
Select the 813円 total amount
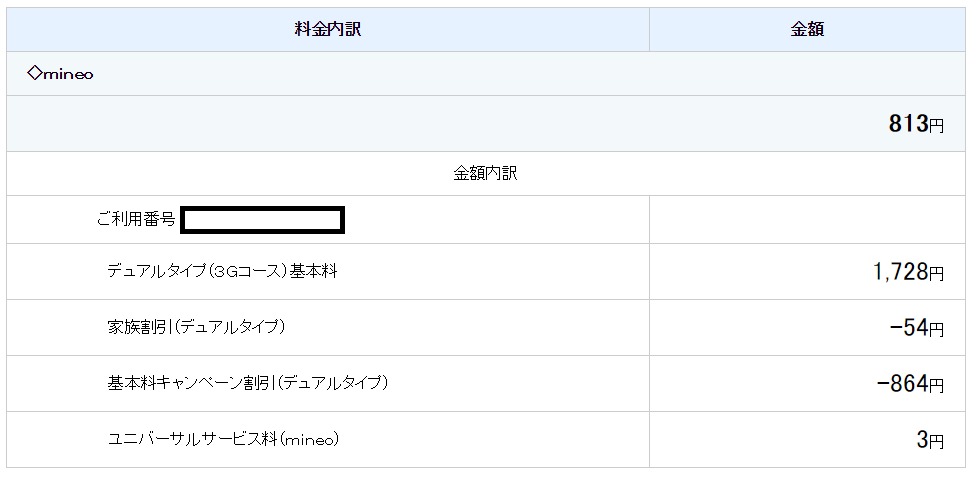point(915,124)
